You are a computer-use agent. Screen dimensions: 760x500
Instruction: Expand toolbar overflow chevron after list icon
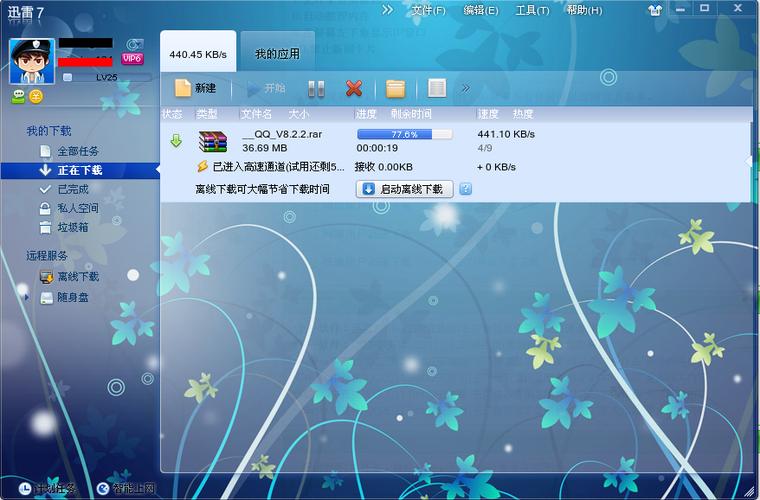tap(466, 88)
